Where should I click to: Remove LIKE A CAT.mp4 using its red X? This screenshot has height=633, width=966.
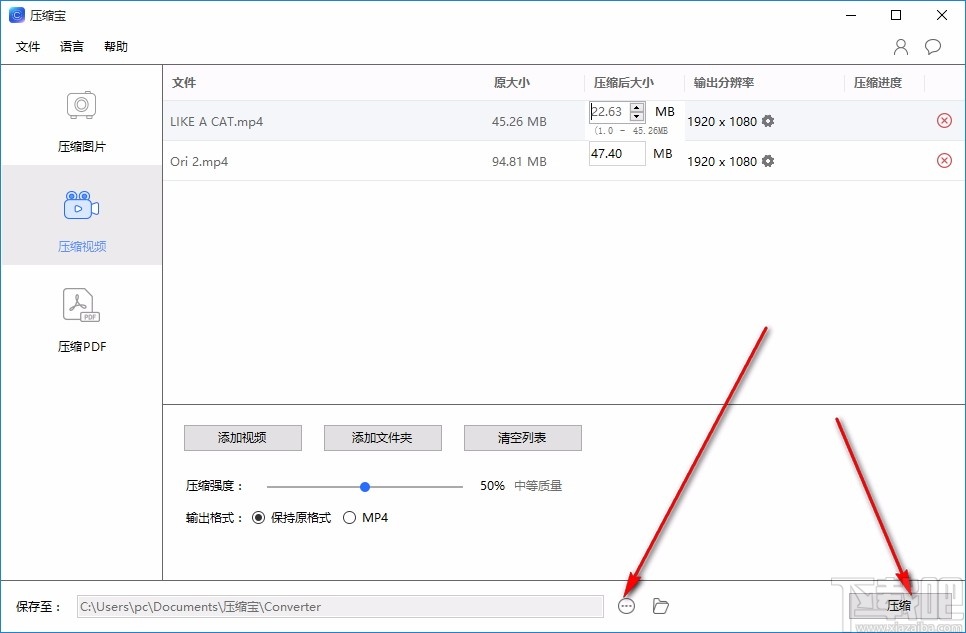tap(944, 120)
